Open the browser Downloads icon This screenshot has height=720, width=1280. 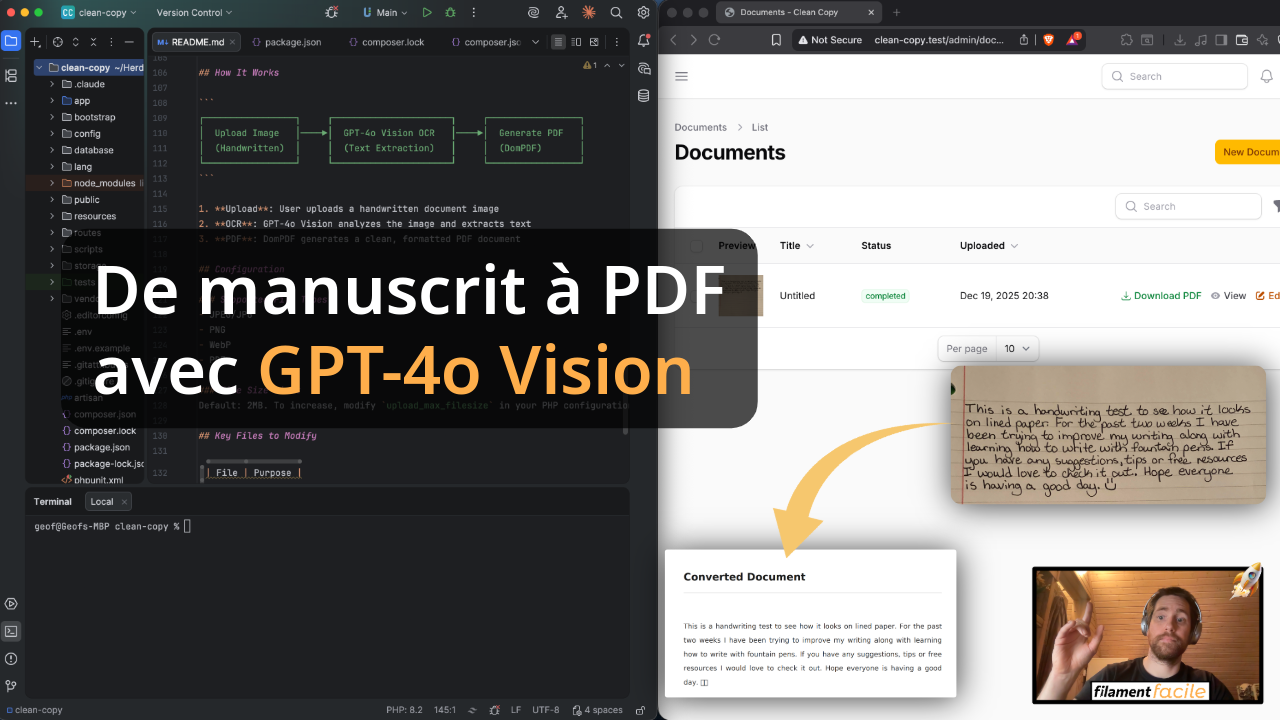click(x=1180, y=40)
